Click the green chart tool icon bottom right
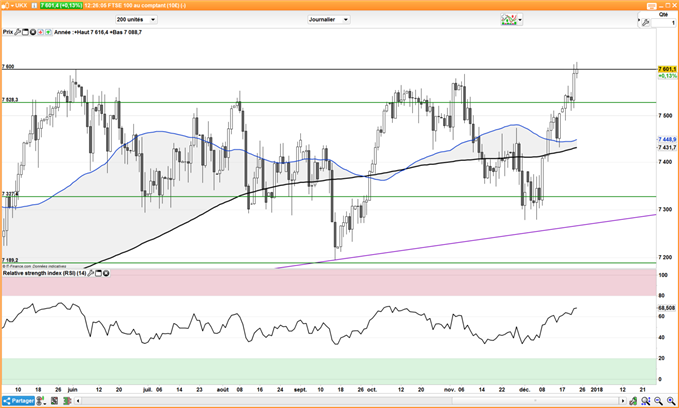The width and height of the screenshot is (679, 408). [x=633, y=401]
